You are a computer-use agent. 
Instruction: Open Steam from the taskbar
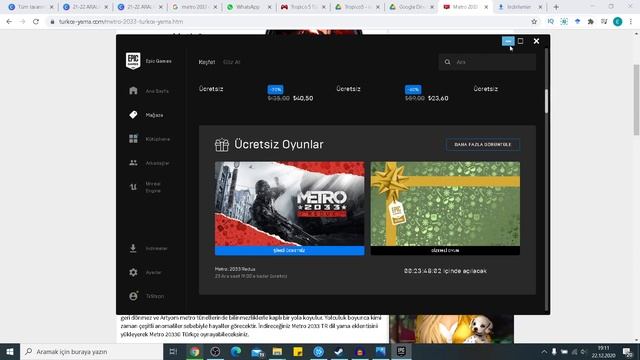[x=339, y=351]
